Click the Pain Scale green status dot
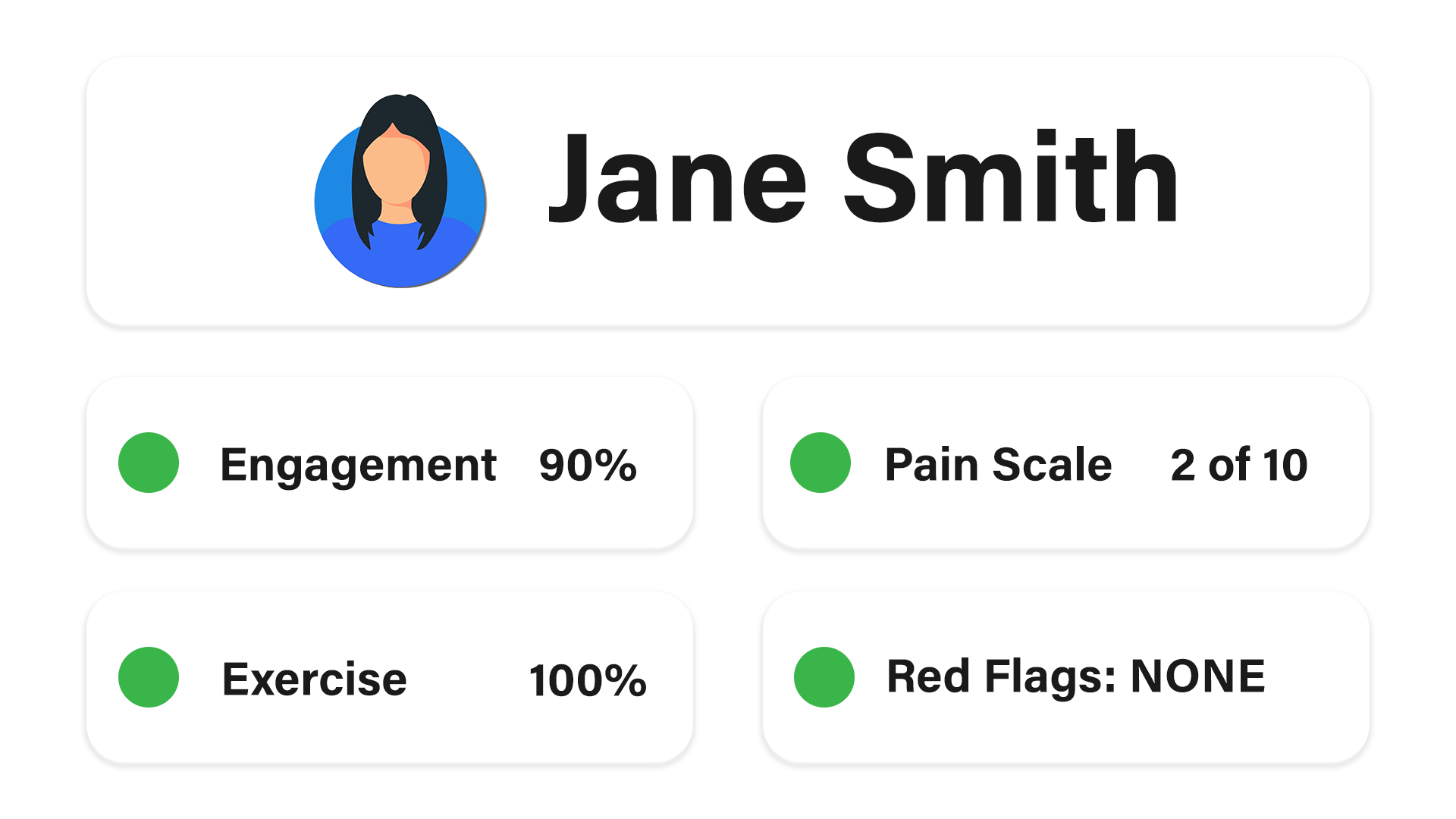The height and width of the screenshot is (819, 1456). [821, 463]
